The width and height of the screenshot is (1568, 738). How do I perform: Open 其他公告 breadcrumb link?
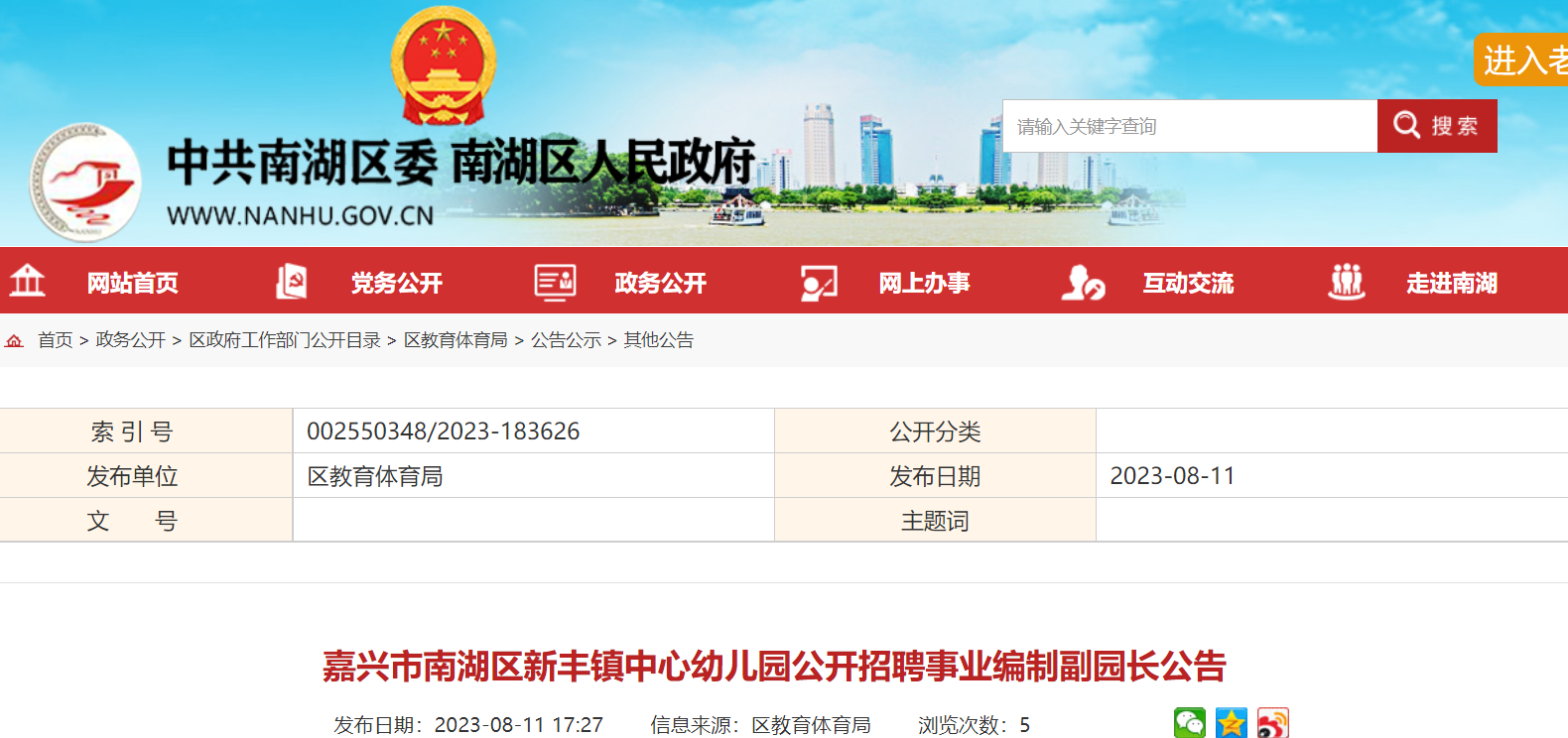[x=659, y=340]
